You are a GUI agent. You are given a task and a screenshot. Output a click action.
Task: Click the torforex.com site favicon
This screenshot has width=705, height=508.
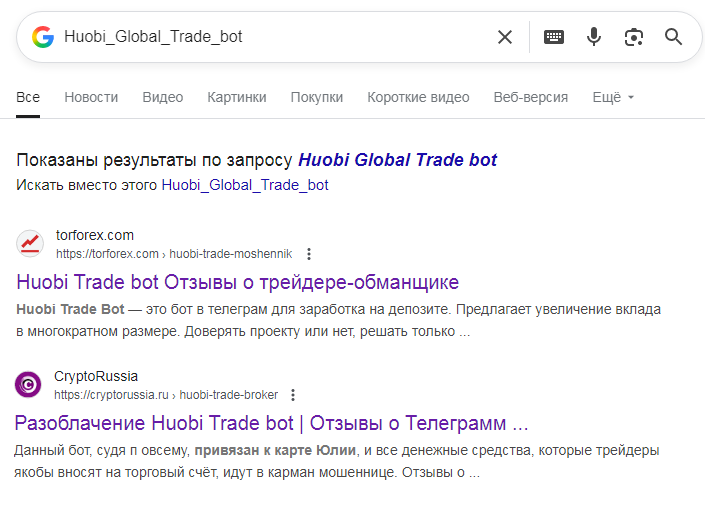coord(30,244)
